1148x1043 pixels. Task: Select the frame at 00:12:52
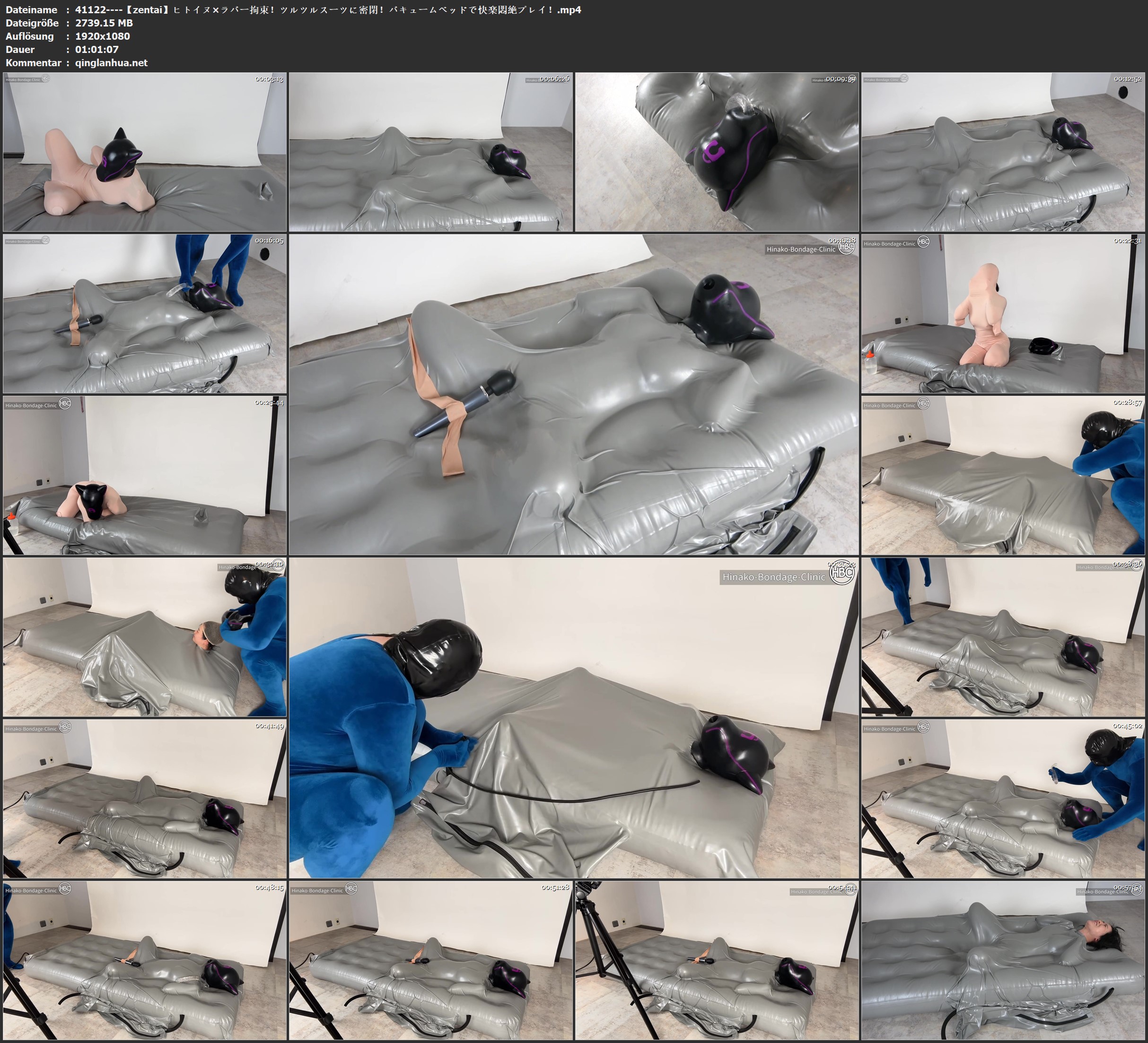click(1003, 152)
